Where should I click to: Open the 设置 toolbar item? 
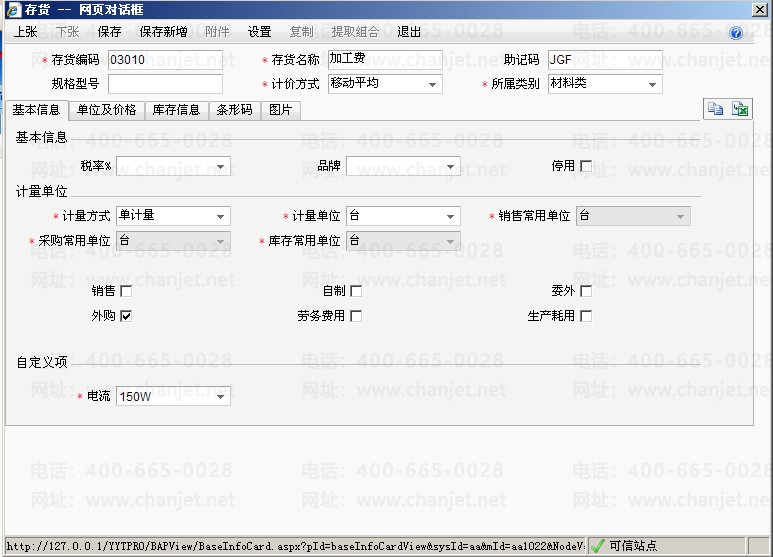(259, 32)
